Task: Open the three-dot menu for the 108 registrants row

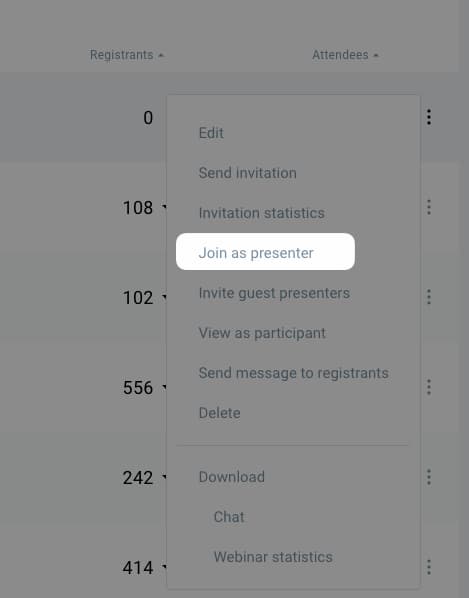Action: pos(429,207)
